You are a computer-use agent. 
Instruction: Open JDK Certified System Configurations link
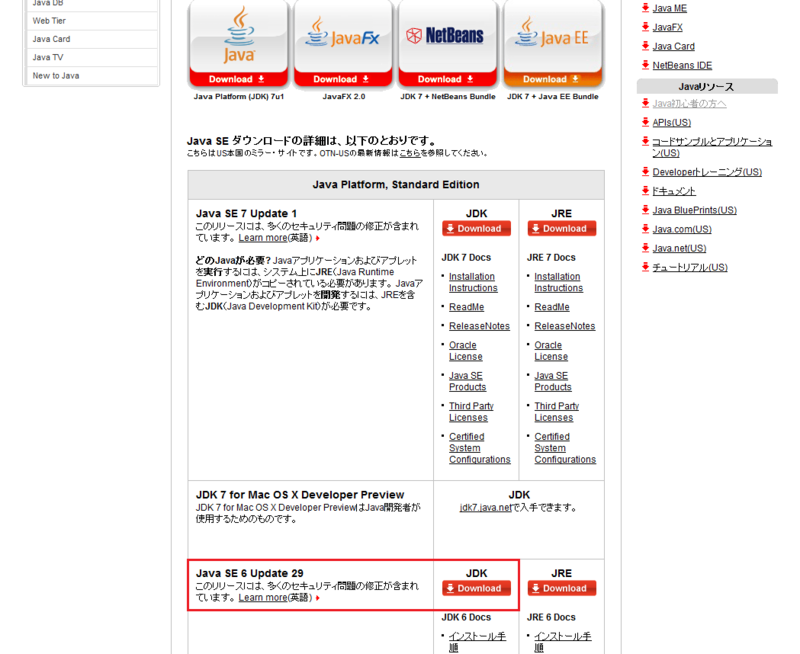480,448
